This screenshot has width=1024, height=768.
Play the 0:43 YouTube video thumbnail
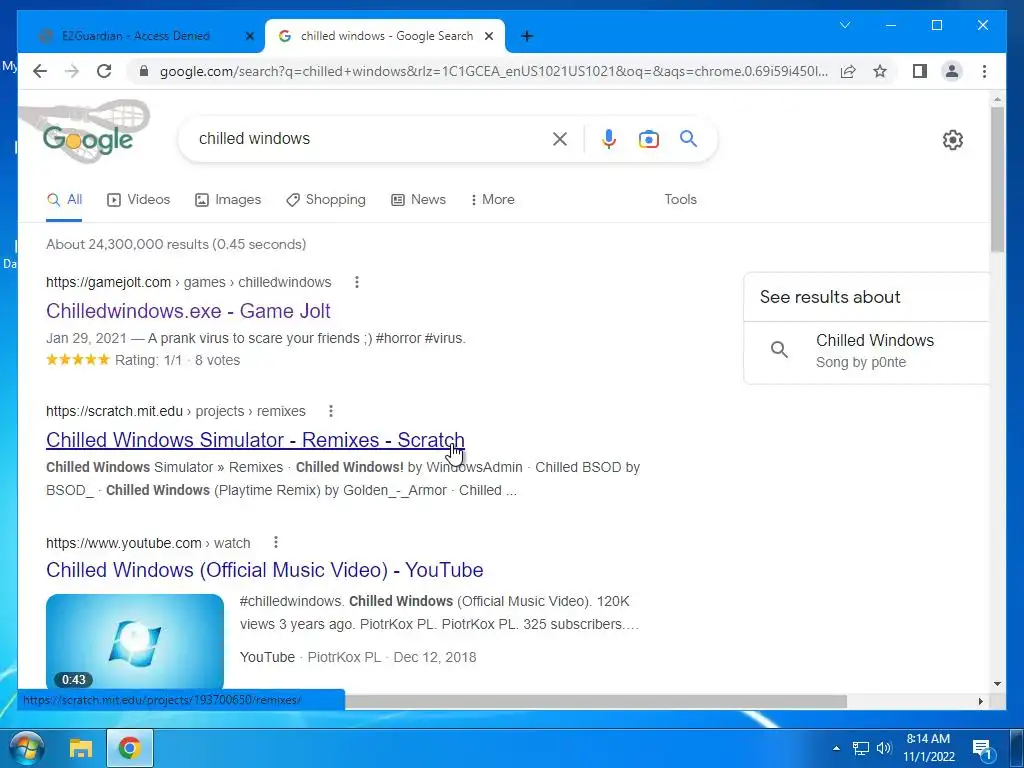coord(135,642)
